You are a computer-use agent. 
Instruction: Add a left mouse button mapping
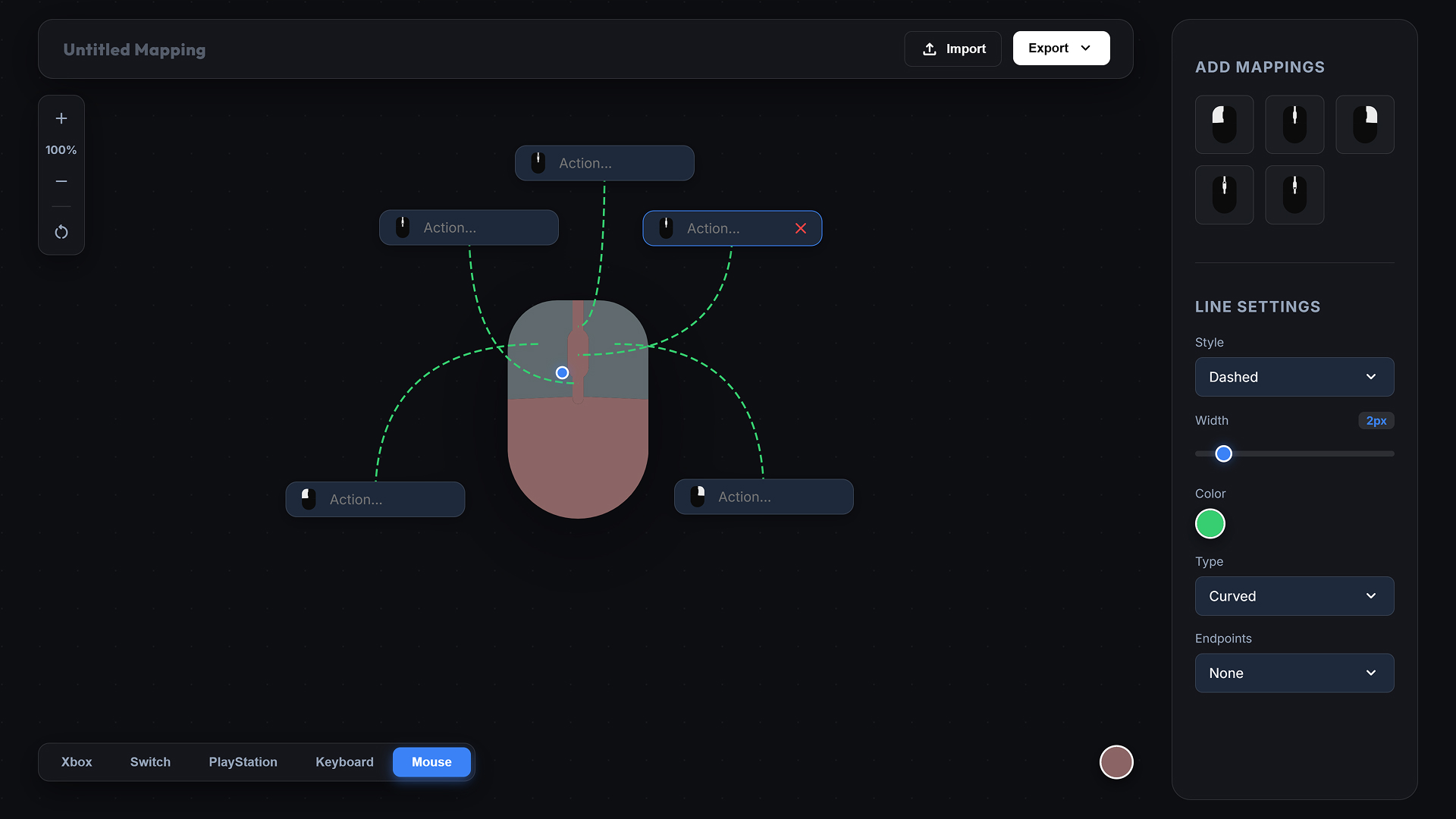coord(1225,124)
